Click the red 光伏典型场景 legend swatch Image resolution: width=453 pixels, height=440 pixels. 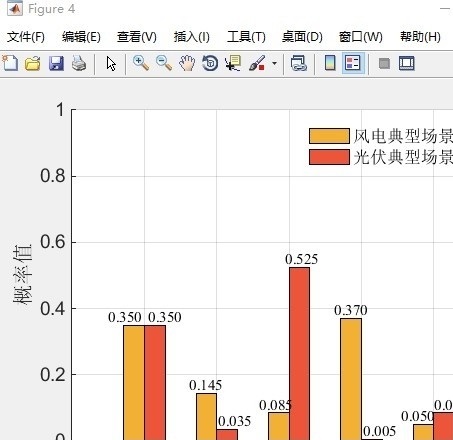tap(329, 157)
